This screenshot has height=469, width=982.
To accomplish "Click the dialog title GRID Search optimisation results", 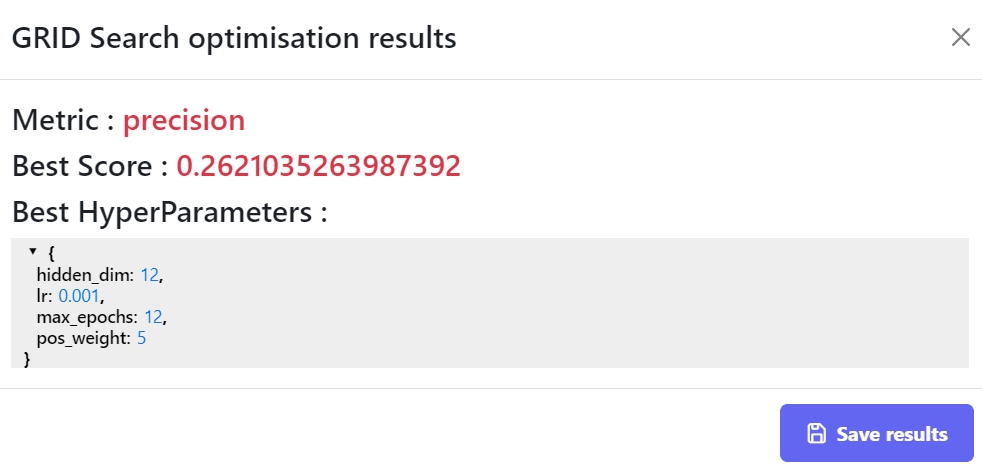I will [233, 38].
